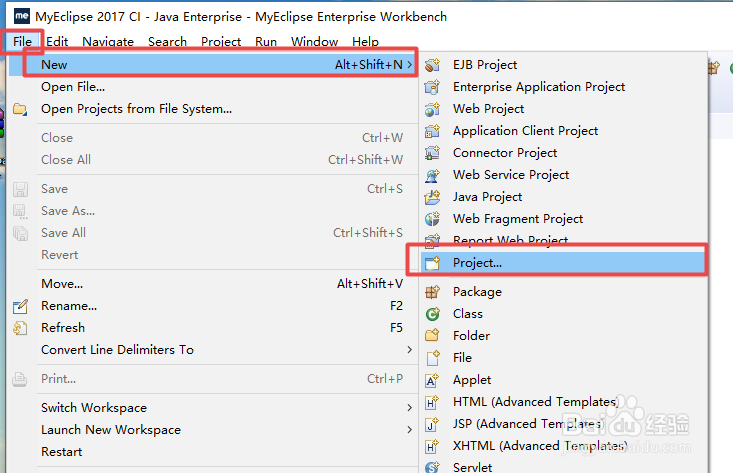733x473 pixels.
Task: Click the Connector Project icon
Action: (432, 152)
